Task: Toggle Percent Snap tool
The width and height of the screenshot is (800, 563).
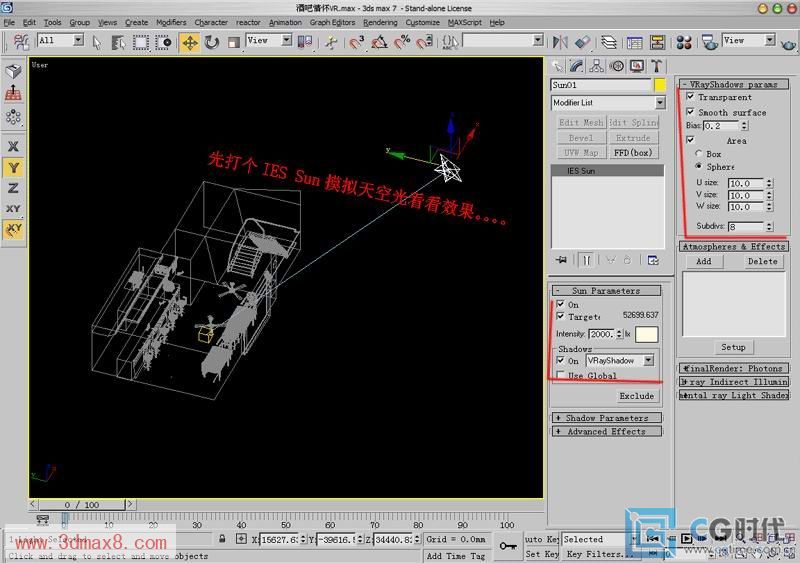Action: click(x=402, y=42)
